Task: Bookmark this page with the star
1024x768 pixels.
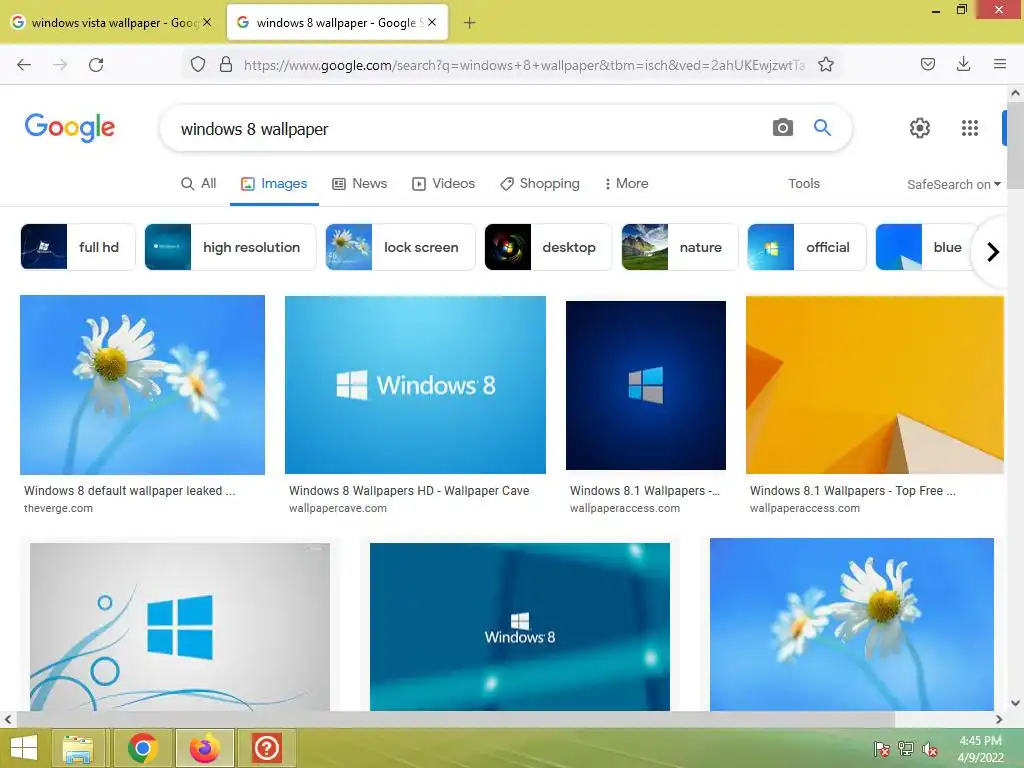Action: point(826,65)
